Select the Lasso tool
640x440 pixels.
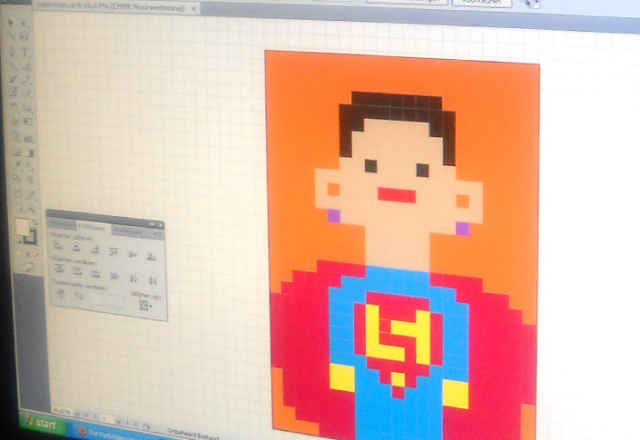click(25, 36)
